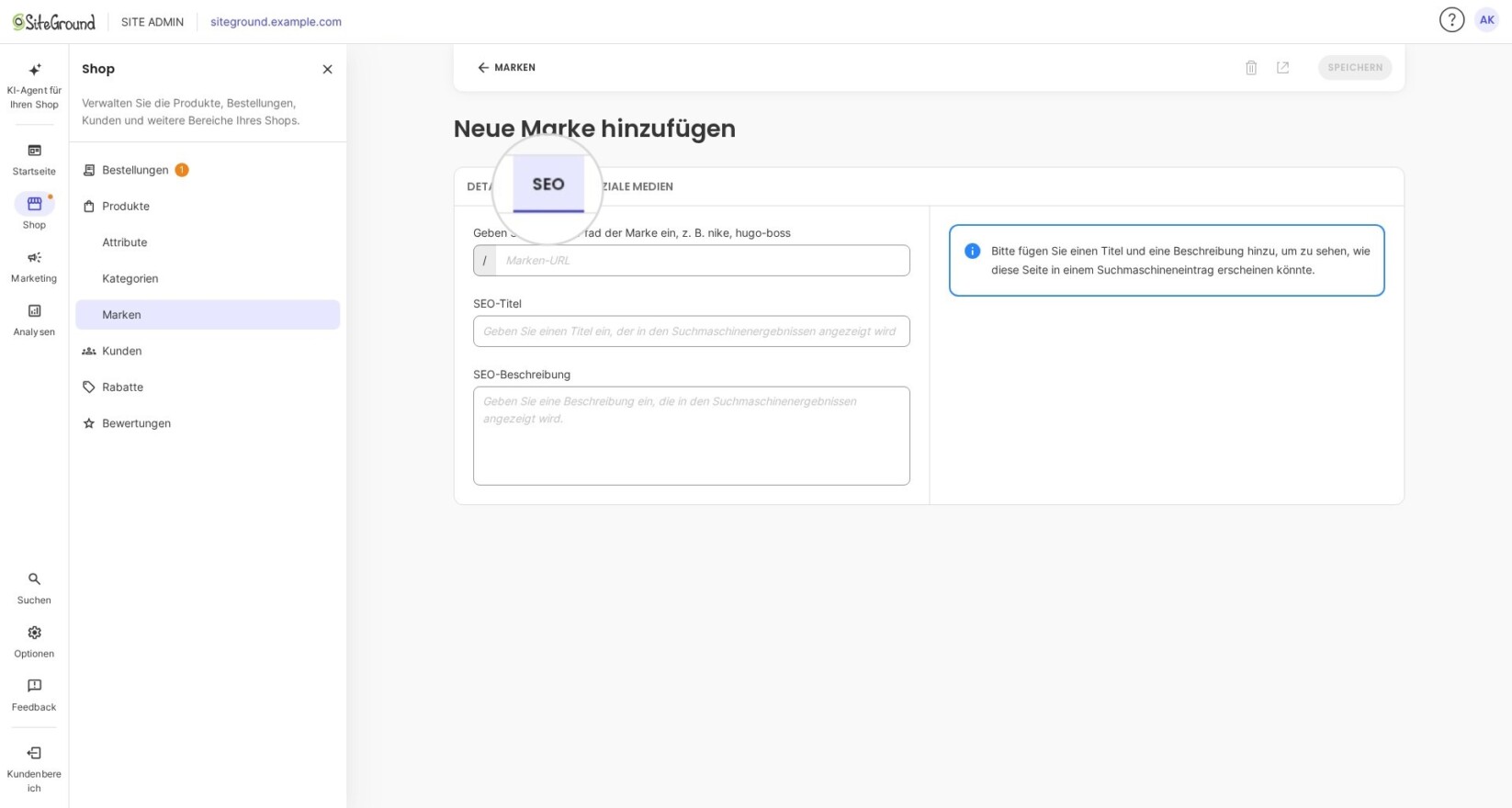Open Bestellungen in the Shop menu
Image resolution: width=1512 pixels, height=808 pixels.
pos(208,170)
